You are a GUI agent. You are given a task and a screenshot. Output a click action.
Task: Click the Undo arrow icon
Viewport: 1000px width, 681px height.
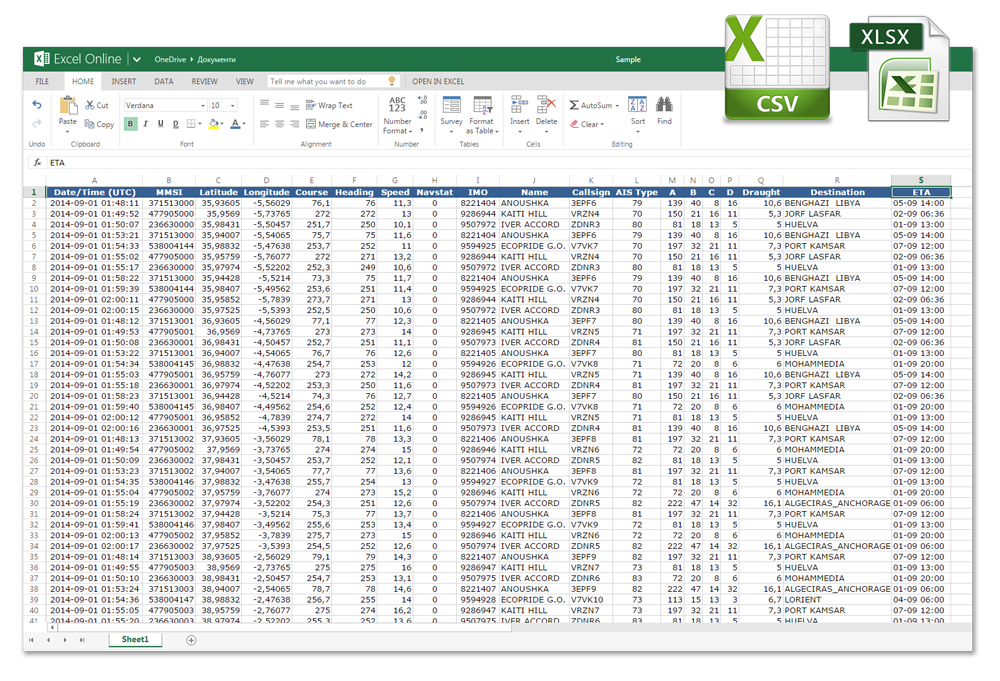point(37,105)
